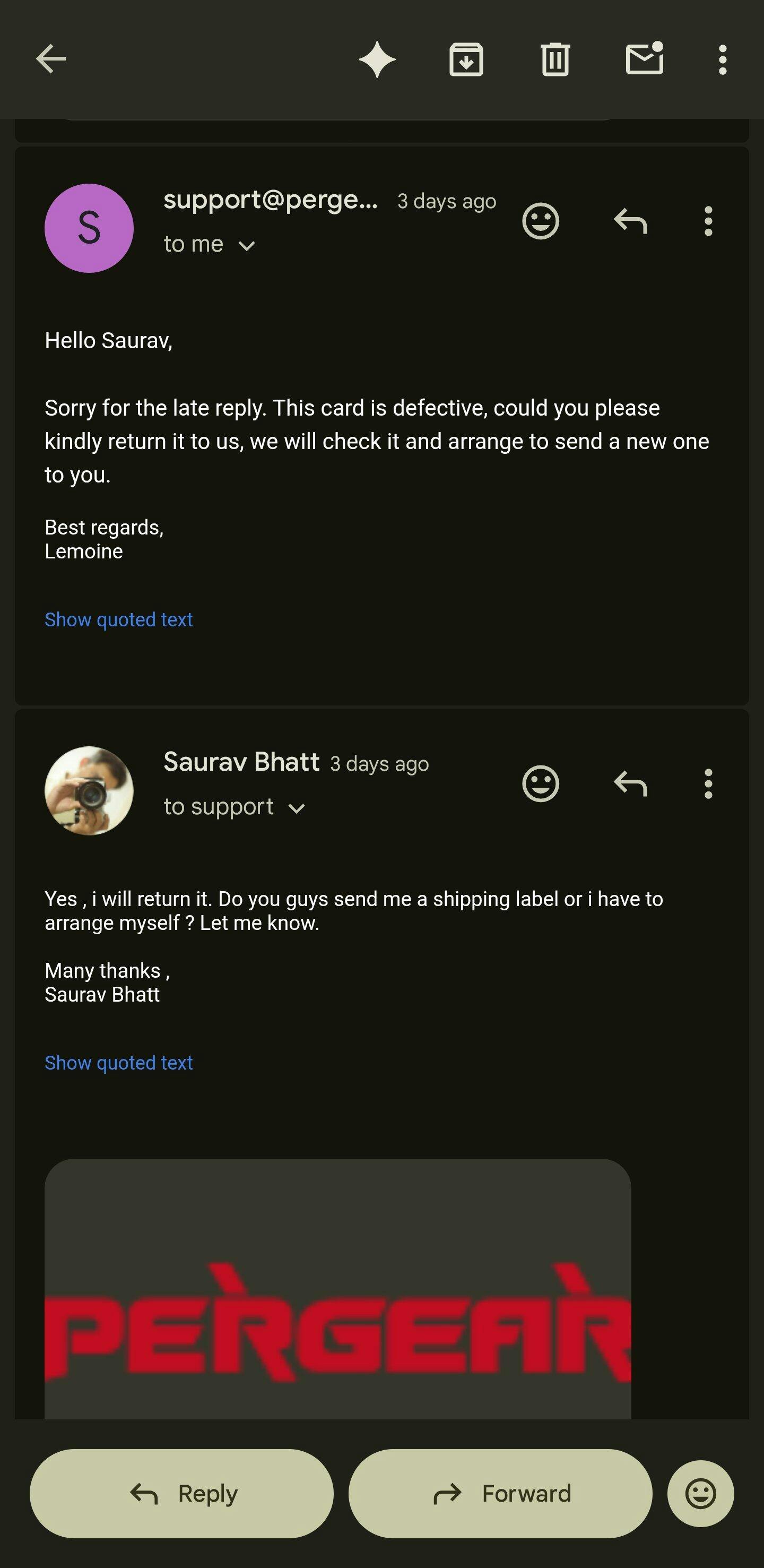Open the top toolbar overflow menu
764x1568 pixels.
[x=722, y=59]
